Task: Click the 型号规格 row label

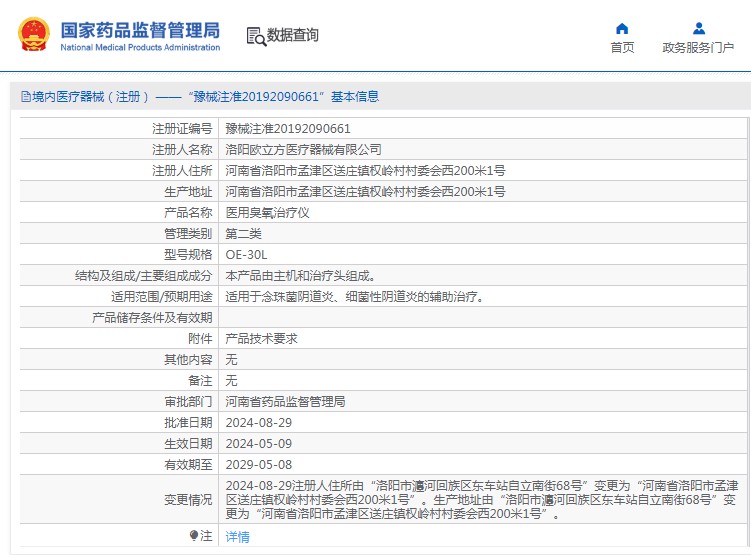Action: 188,255
